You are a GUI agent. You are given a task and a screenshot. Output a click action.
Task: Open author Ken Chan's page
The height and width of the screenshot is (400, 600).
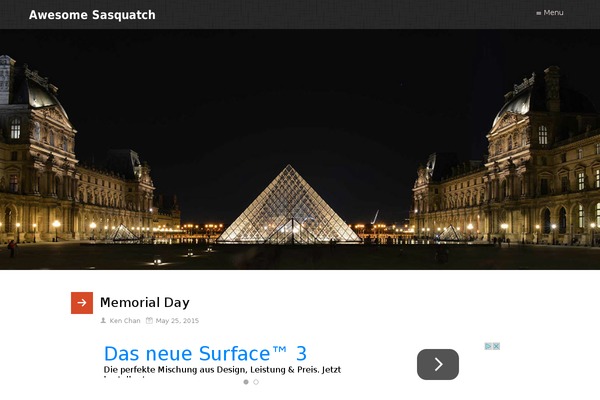[x=125, y=321]
